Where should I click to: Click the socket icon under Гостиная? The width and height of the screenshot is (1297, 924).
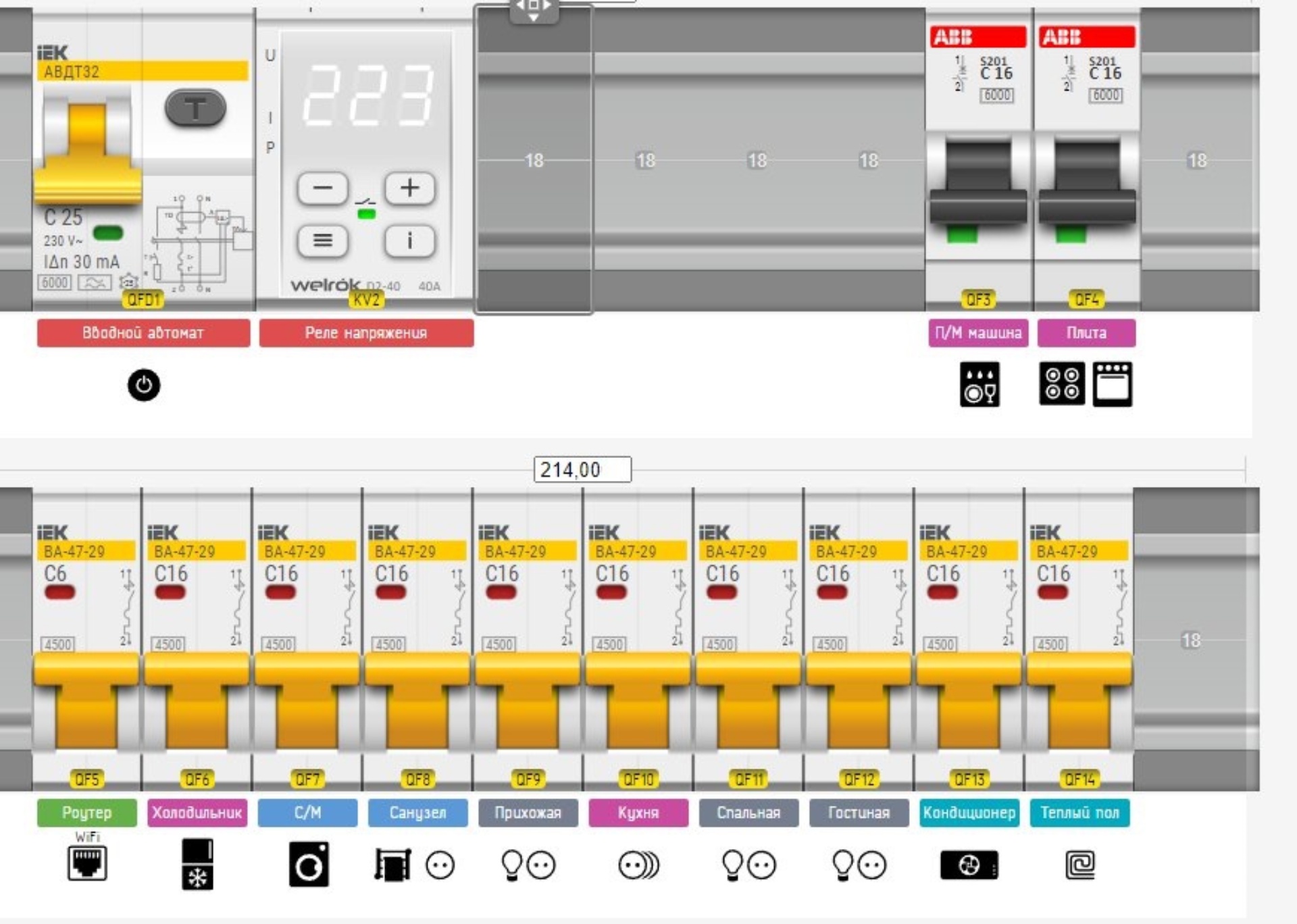coord(872,865)
